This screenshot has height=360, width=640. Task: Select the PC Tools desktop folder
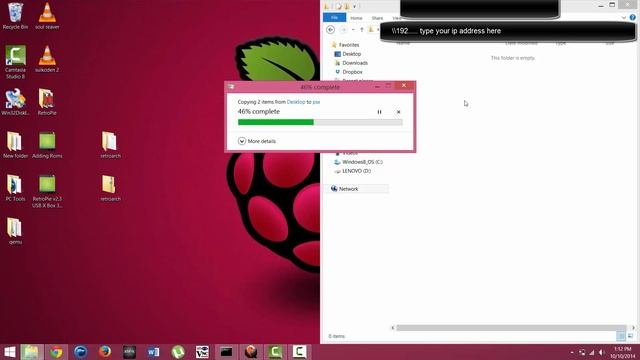click(x=16, y=188)
